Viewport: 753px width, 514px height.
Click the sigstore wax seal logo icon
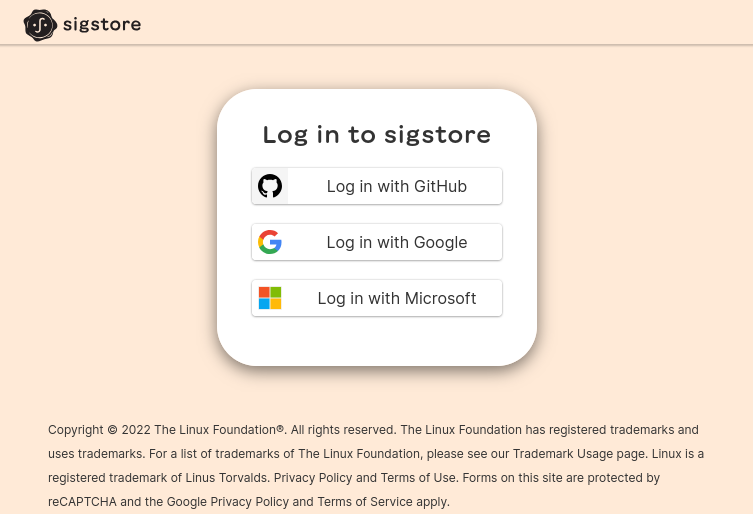pyautogui.click(x=40, y=25)
